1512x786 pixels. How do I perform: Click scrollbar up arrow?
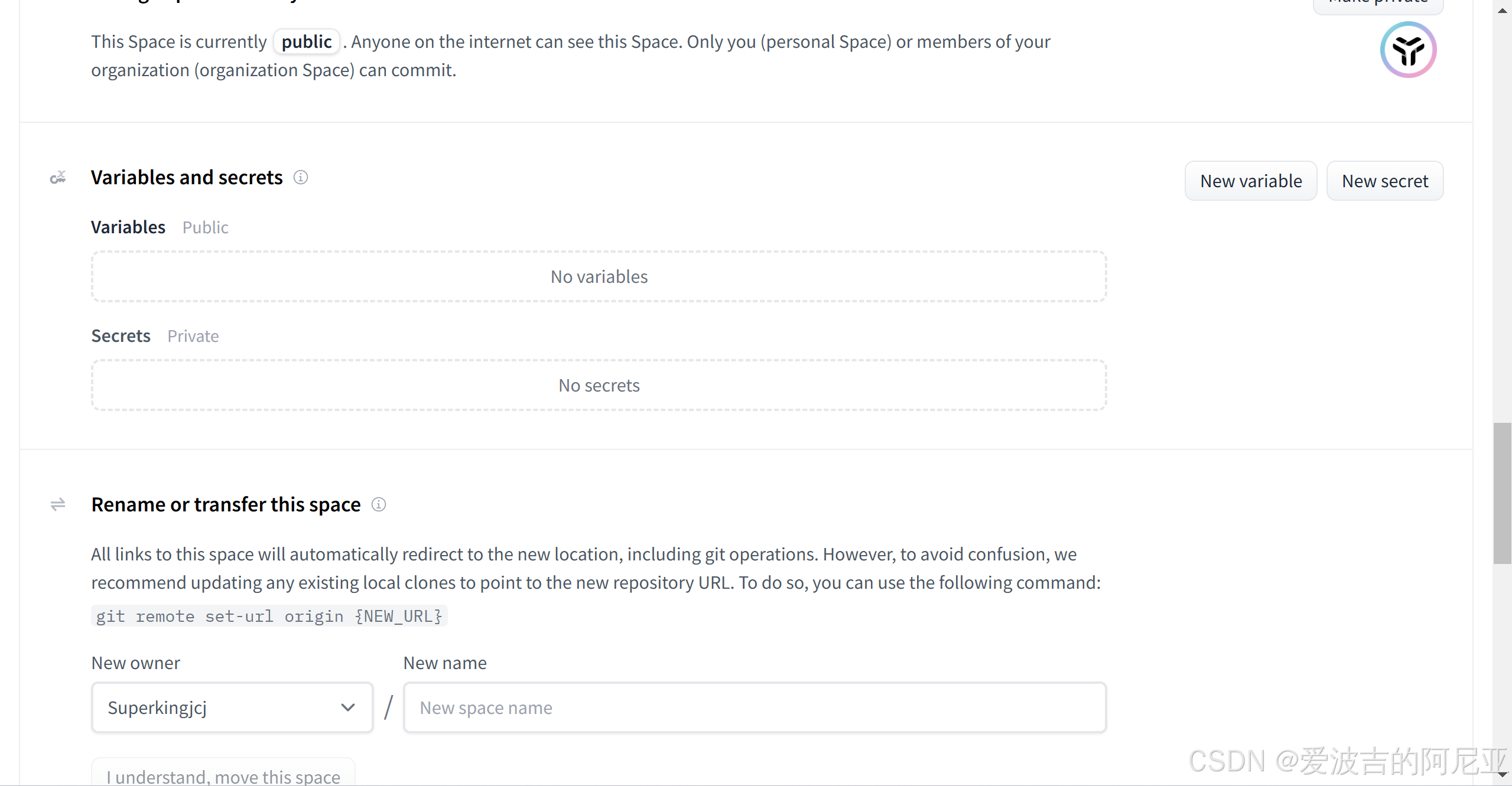tap(1503, 11)
